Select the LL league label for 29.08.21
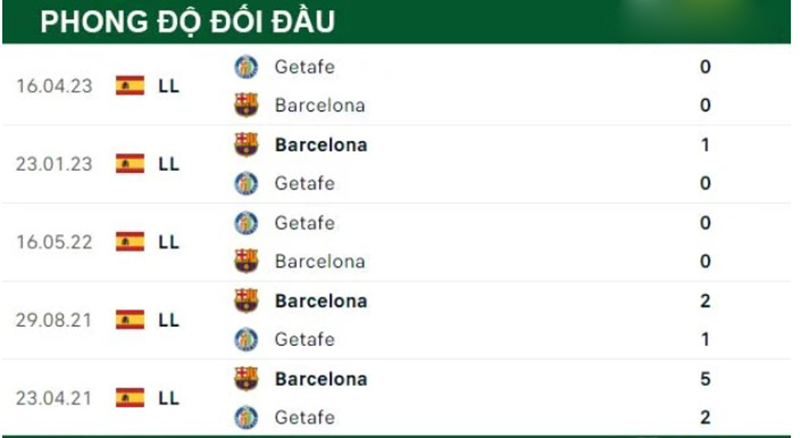This screenshot has width=800, height=438. click(x=169, y=320)
